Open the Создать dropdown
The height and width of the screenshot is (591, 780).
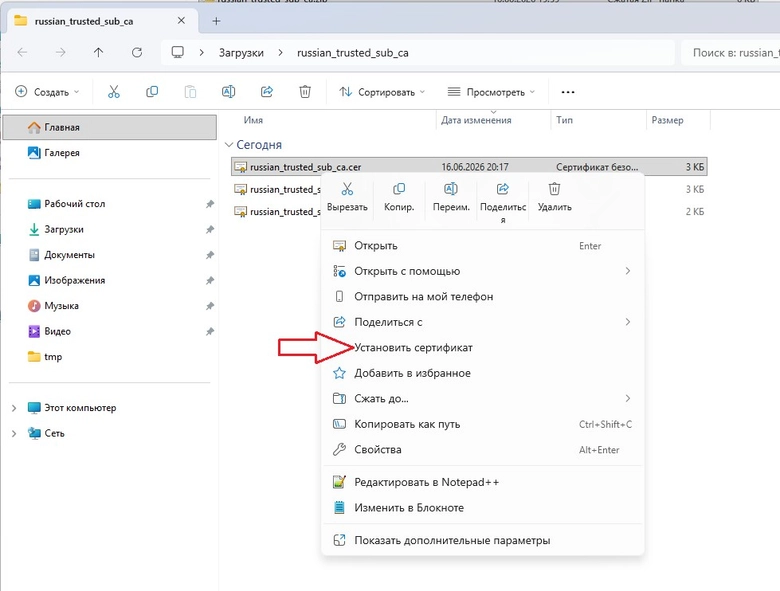(x=47, y=92)
